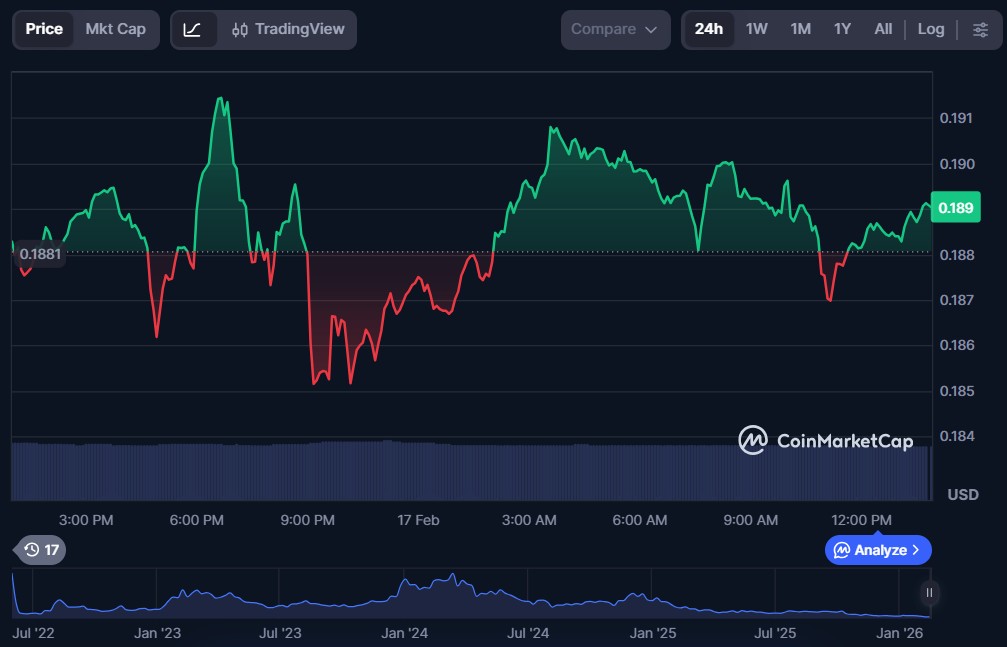Screen dimensions: 1007x647
Task: Toggle the Log scale option
Action: [930, 30]
